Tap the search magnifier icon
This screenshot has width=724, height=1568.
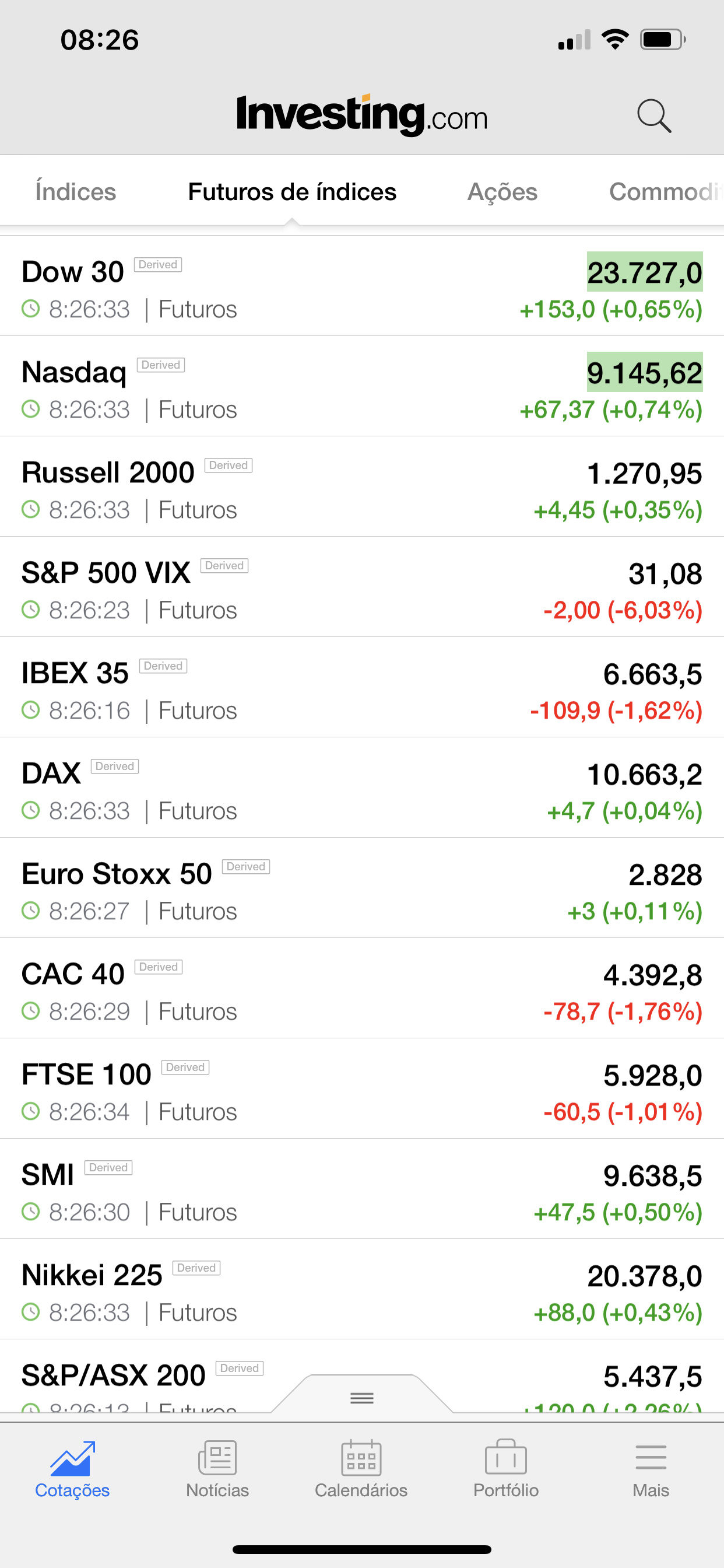(654, 116)
